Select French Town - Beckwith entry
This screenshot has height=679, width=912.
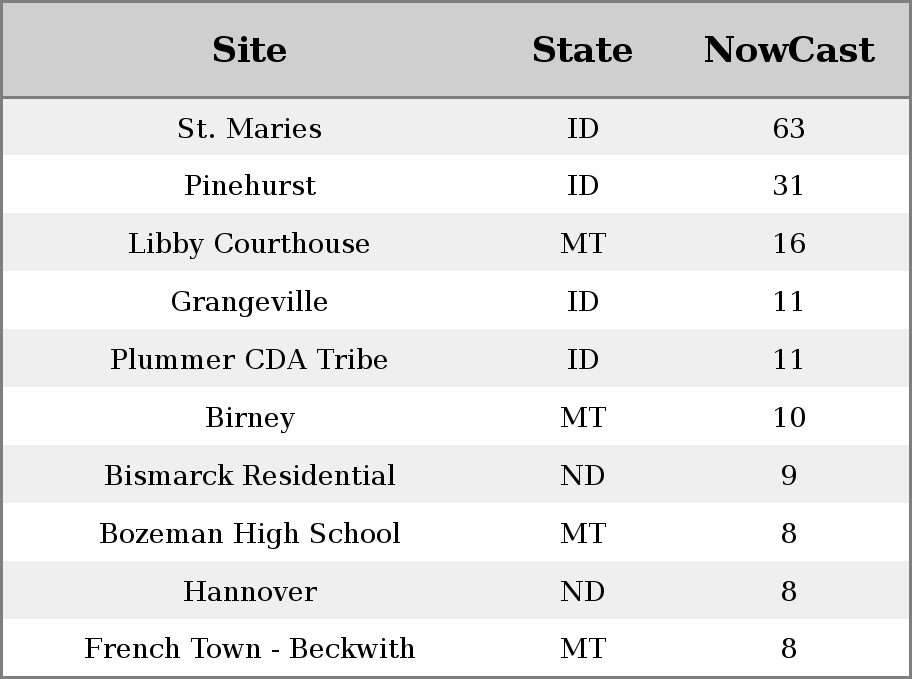pyautogui.click(x=250, y=648)
